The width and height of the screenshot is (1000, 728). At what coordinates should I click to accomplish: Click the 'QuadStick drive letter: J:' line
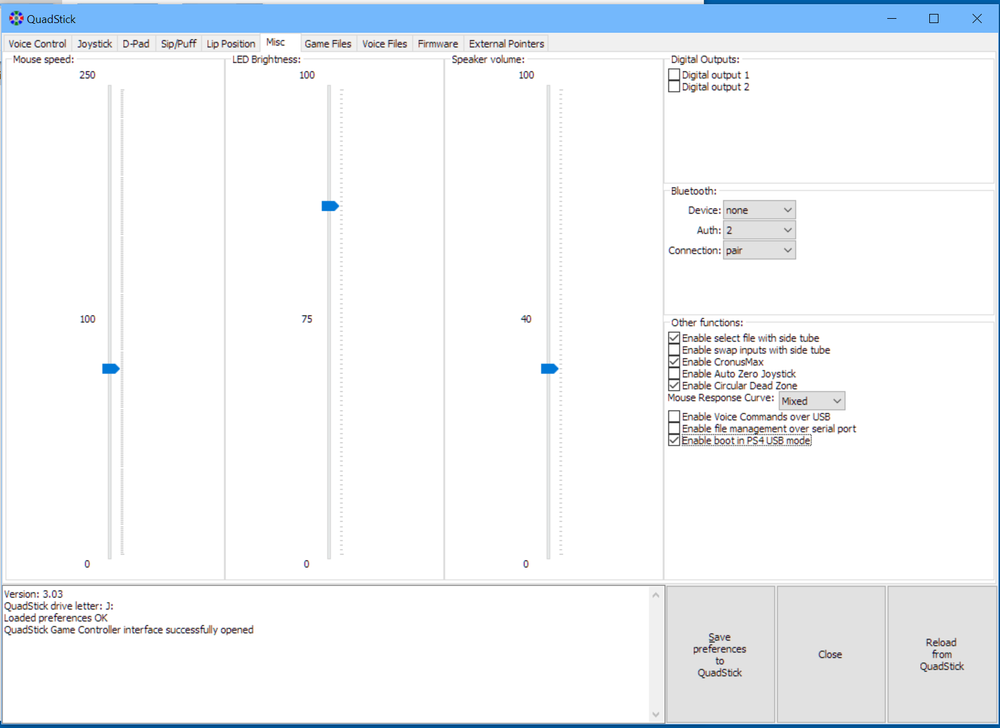point(59,606)
